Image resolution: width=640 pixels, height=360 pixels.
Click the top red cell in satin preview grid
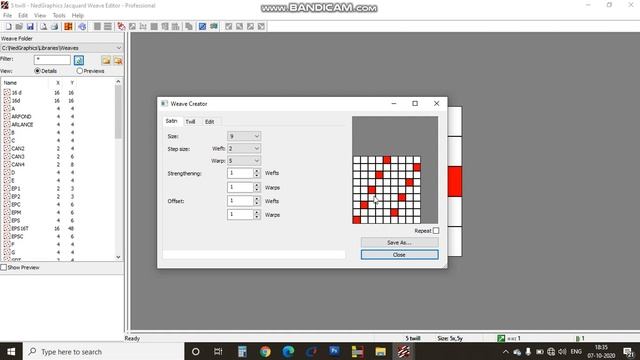tap(387, 160)
